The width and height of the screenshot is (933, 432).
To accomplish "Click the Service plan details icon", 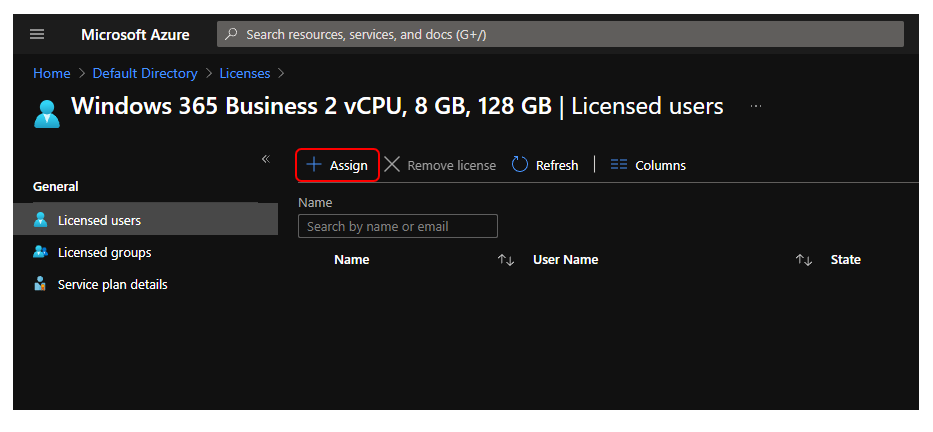I will [40, 284].
